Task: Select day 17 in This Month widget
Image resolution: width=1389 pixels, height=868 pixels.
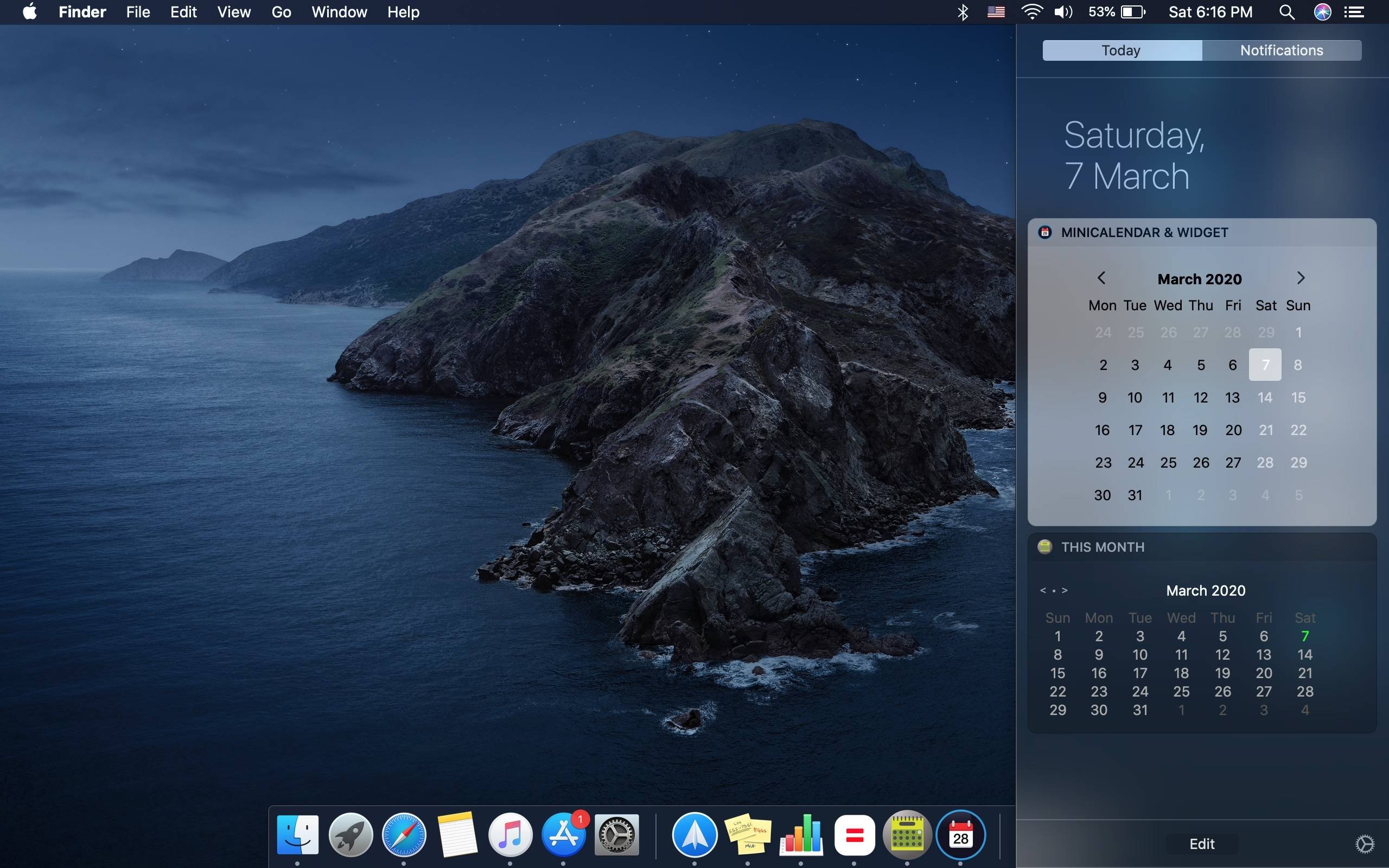Action: [x=1140, y=673]
